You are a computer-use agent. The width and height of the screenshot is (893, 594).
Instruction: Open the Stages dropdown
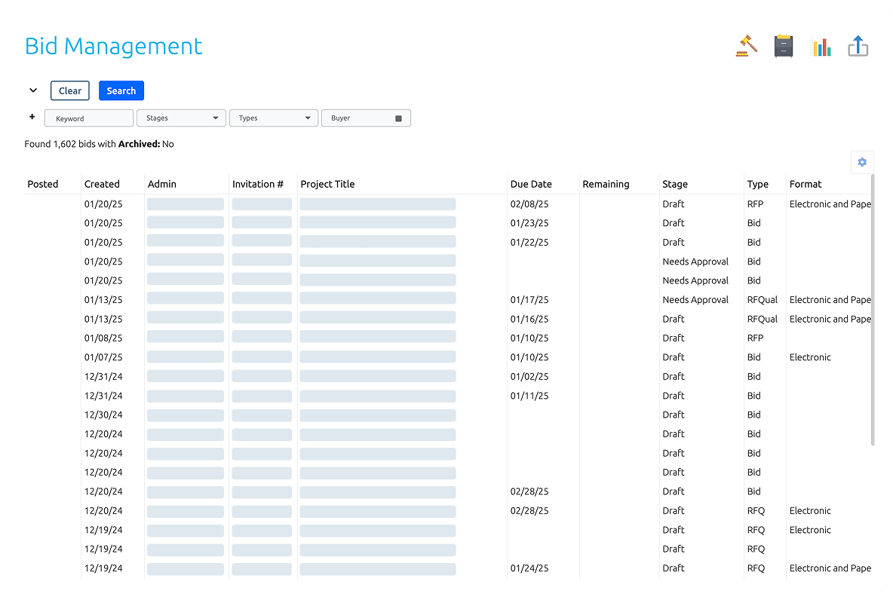click(x=181, y=118)
